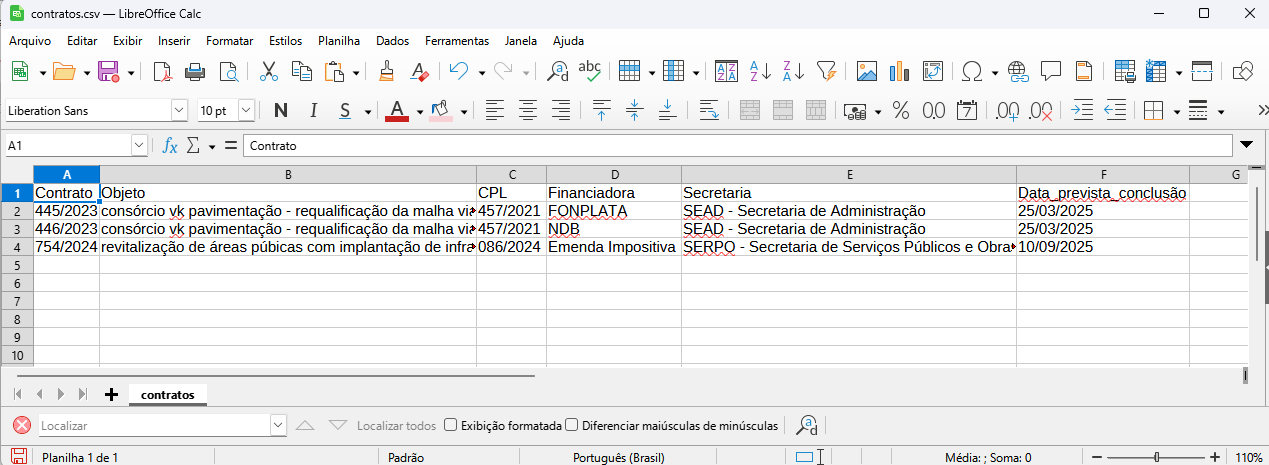Expand the Name Box A1 dropdown
Screen dimensions: 1269x465
coord(139,146)
